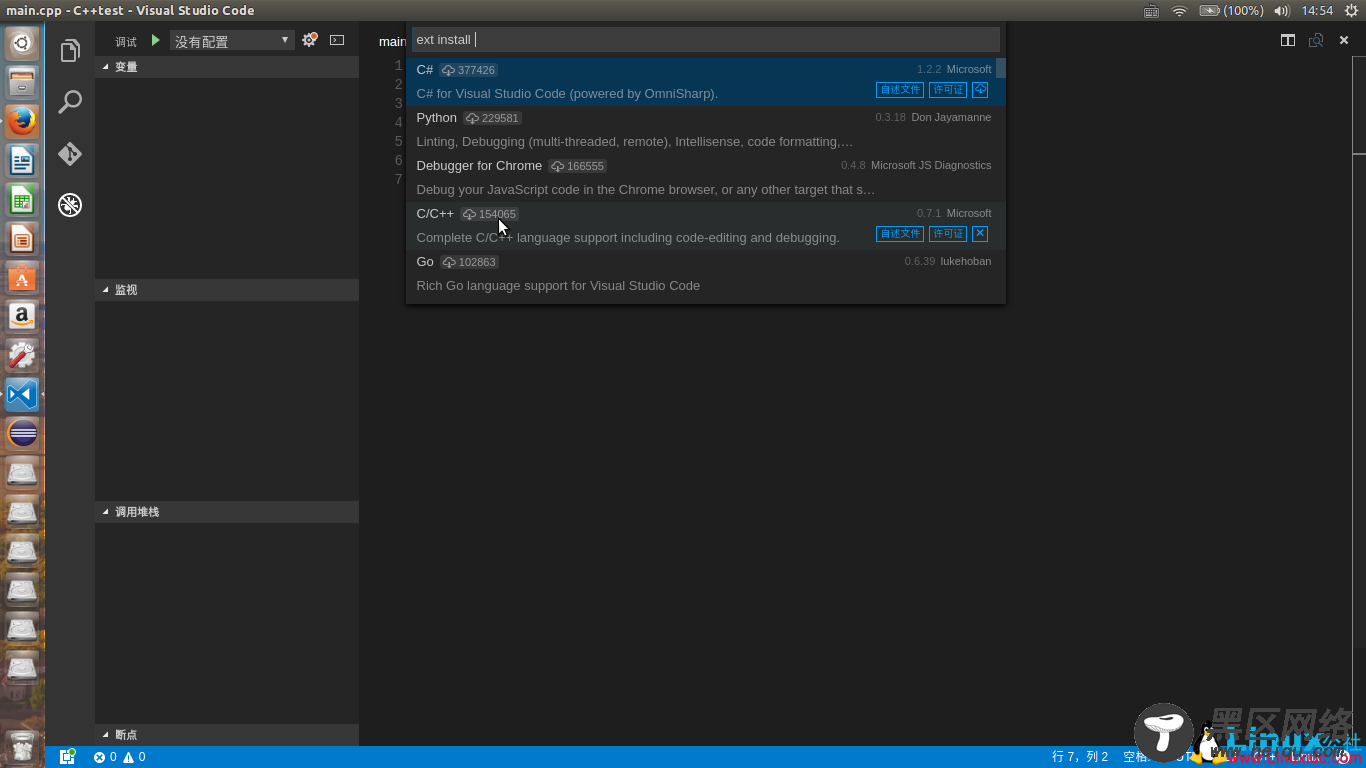Click the errors and warnings counter
The width and height of the screenshot is (1366, 768).
click(119, 757)
